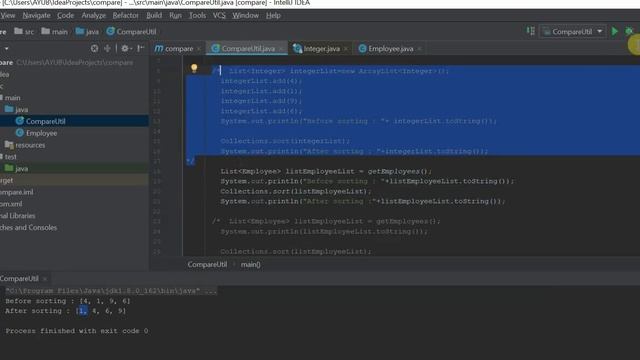This screenshot has height=360, width=640.
Task: Hide the project tool window
Action: point(141,48)
